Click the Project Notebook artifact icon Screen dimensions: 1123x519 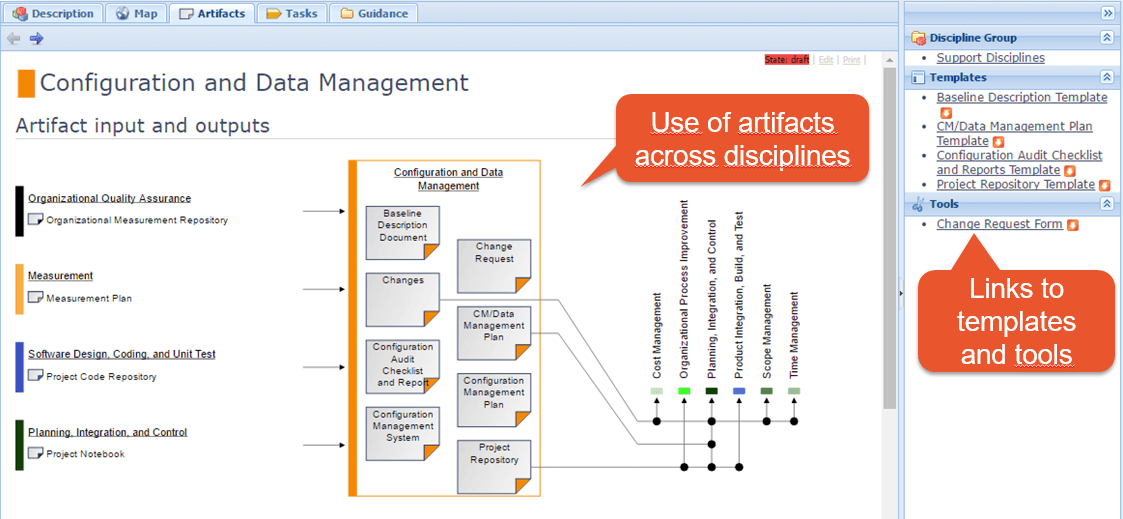click(35, 452)
